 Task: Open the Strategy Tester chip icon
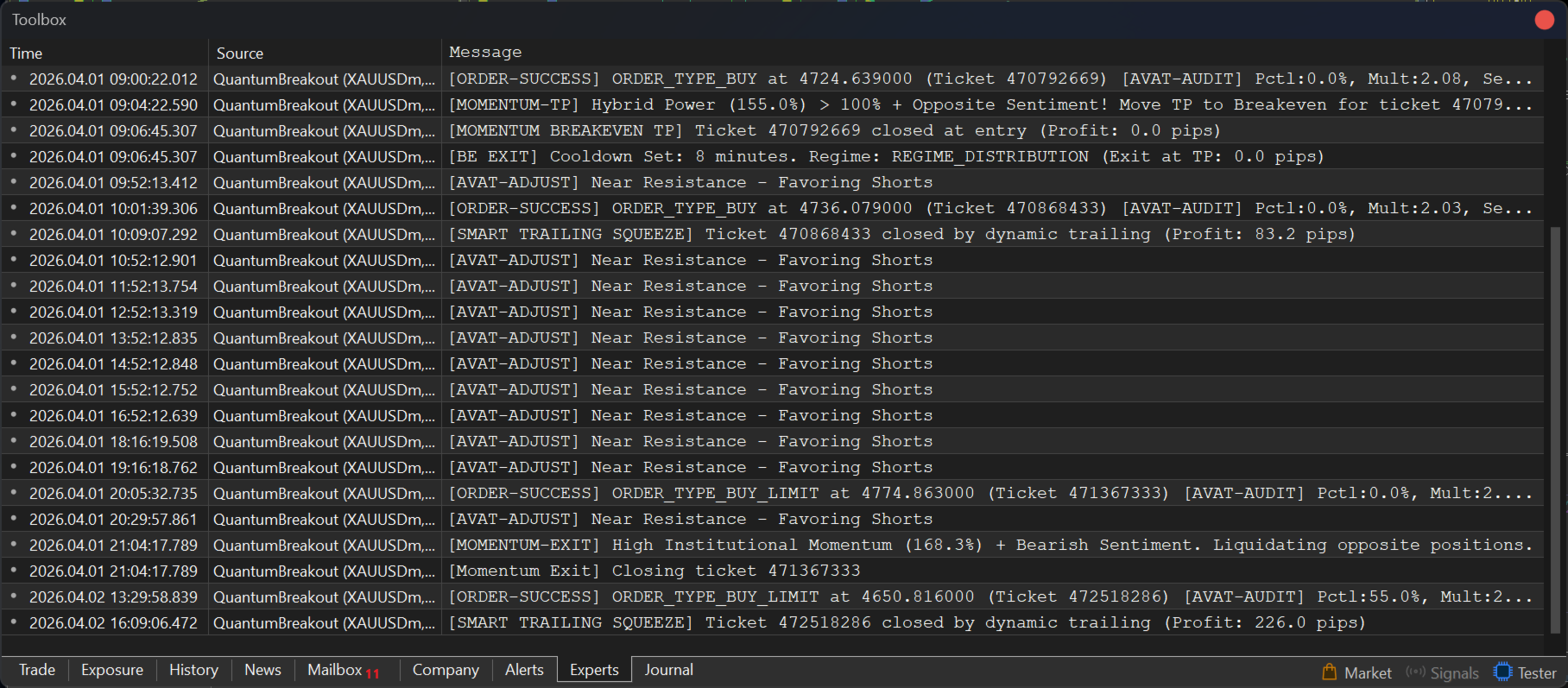pyautogui.click(x=1502, y=672)
